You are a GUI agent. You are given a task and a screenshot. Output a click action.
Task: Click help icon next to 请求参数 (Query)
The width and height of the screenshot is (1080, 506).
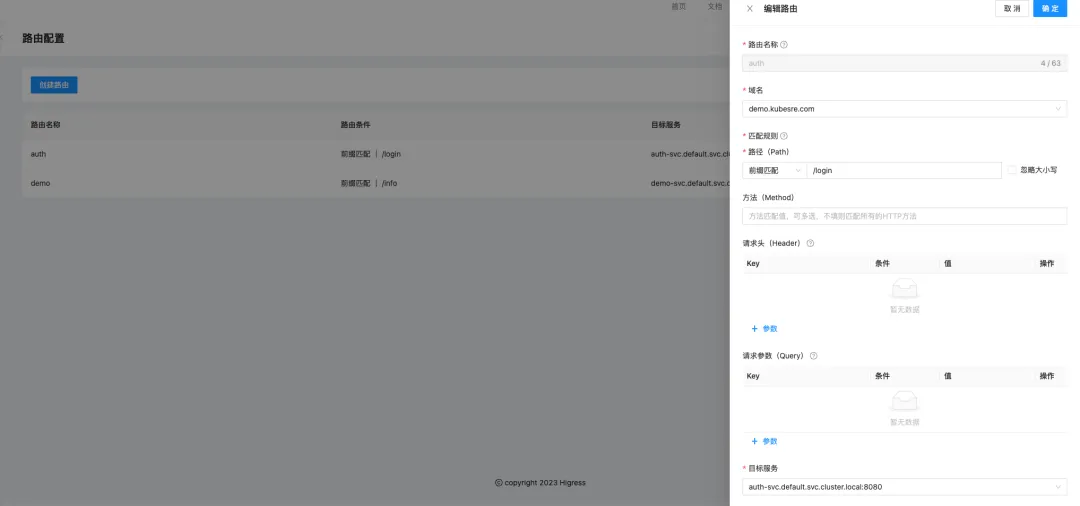(813, 356)
